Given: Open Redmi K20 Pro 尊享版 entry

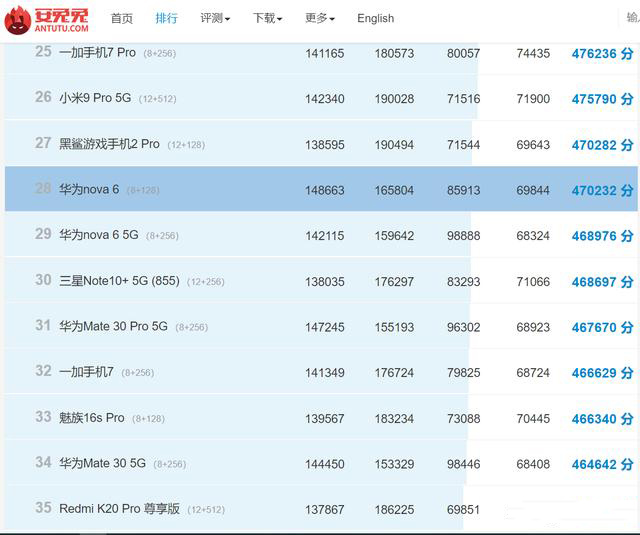Looking at the screenshot, I should coord(119,509).
